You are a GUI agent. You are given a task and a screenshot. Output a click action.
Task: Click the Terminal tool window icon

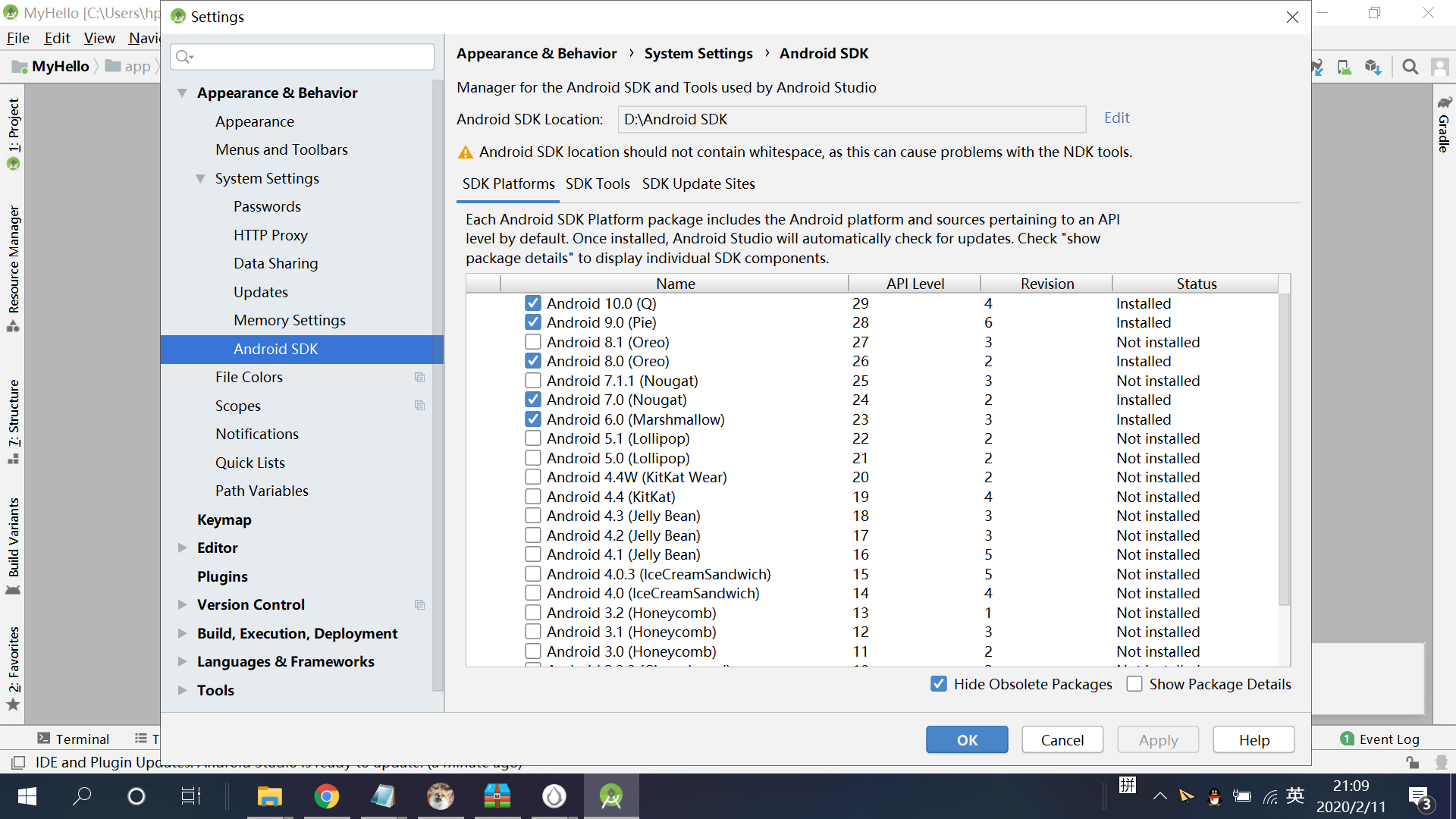point(44,739)
